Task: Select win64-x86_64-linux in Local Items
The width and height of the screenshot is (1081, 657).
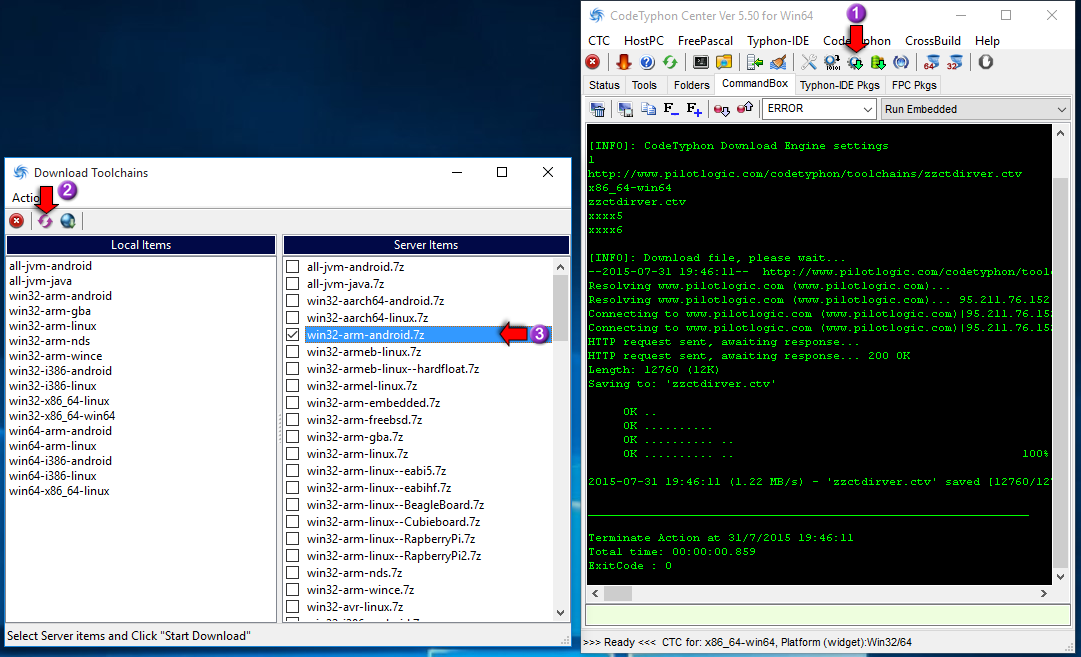Action: click(x=59, y=491)
